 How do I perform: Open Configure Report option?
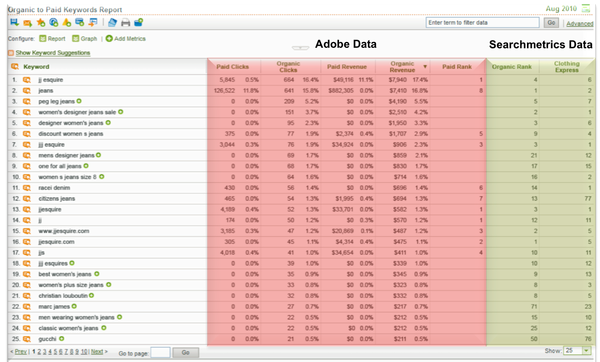click(x=52, y=39)
